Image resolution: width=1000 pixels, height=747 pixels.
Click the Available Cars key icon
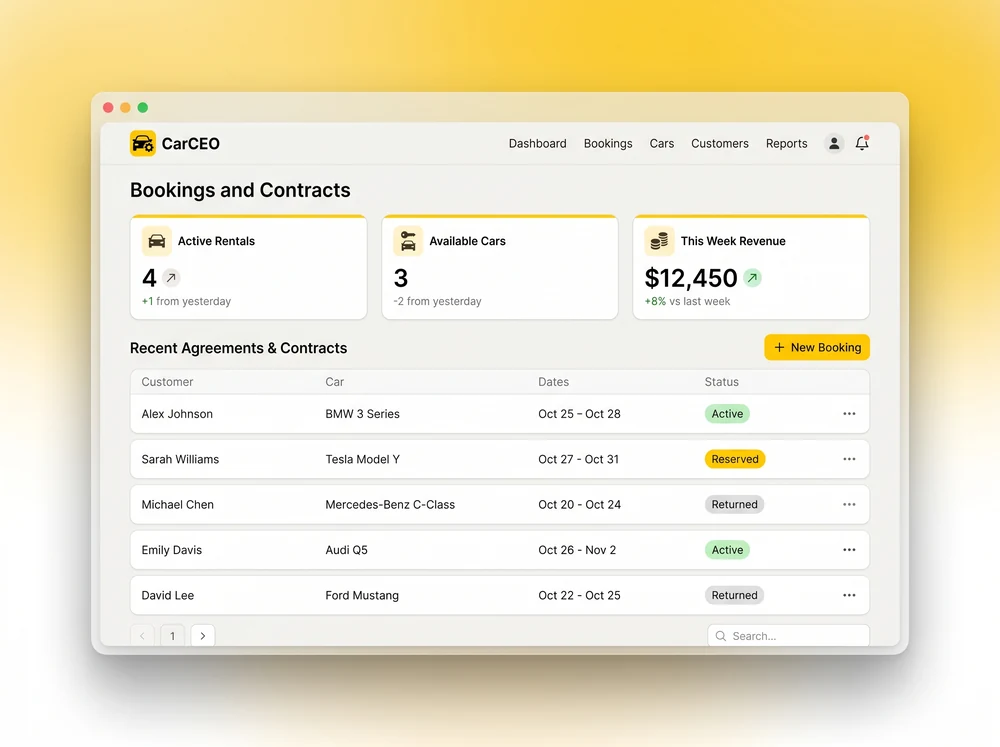click(x=408, y=241)
